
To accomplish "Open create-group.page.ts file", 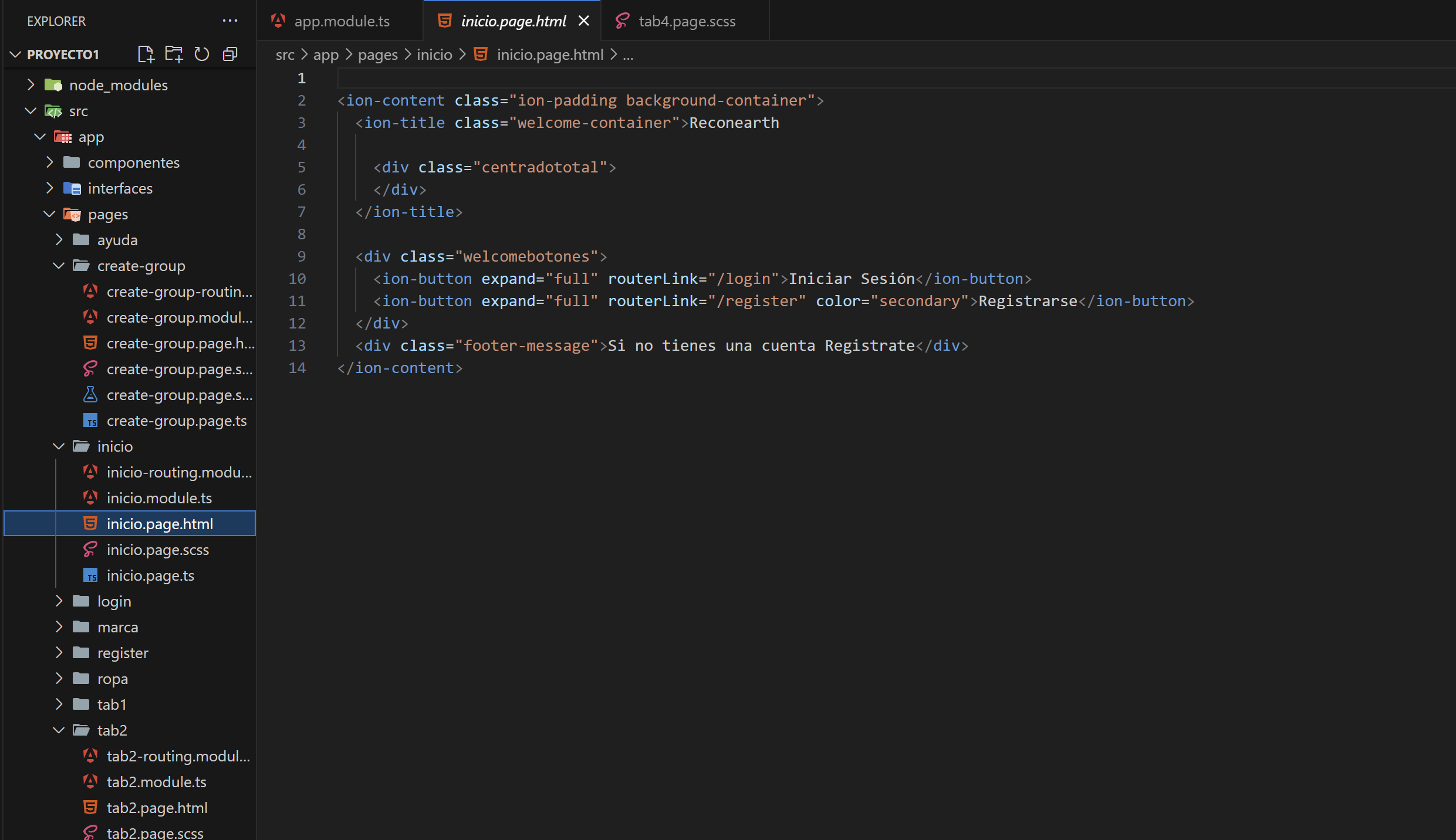I will click(176, 421).
